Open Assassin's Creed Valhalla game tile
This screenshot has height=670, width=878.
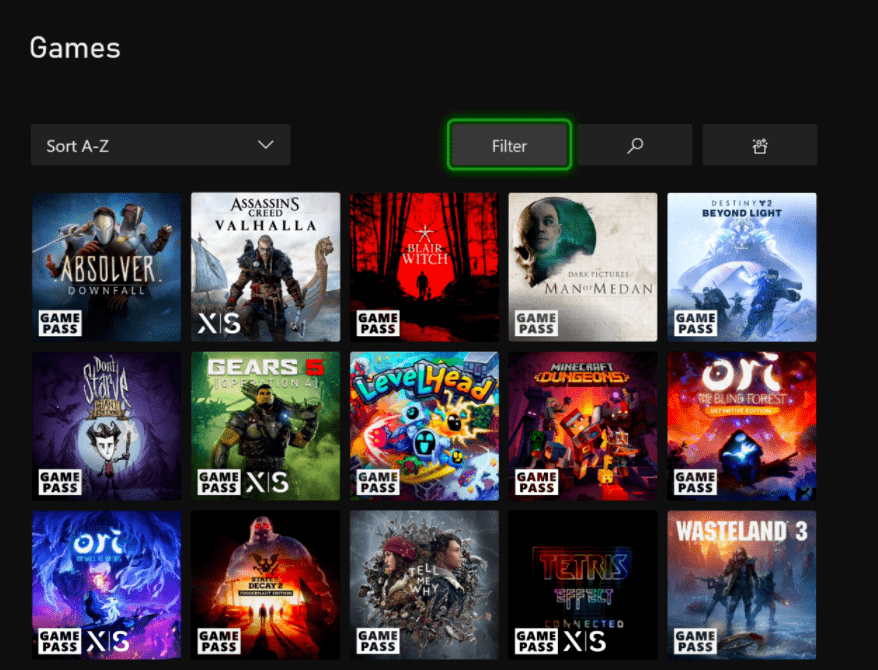tap(265, 267)
